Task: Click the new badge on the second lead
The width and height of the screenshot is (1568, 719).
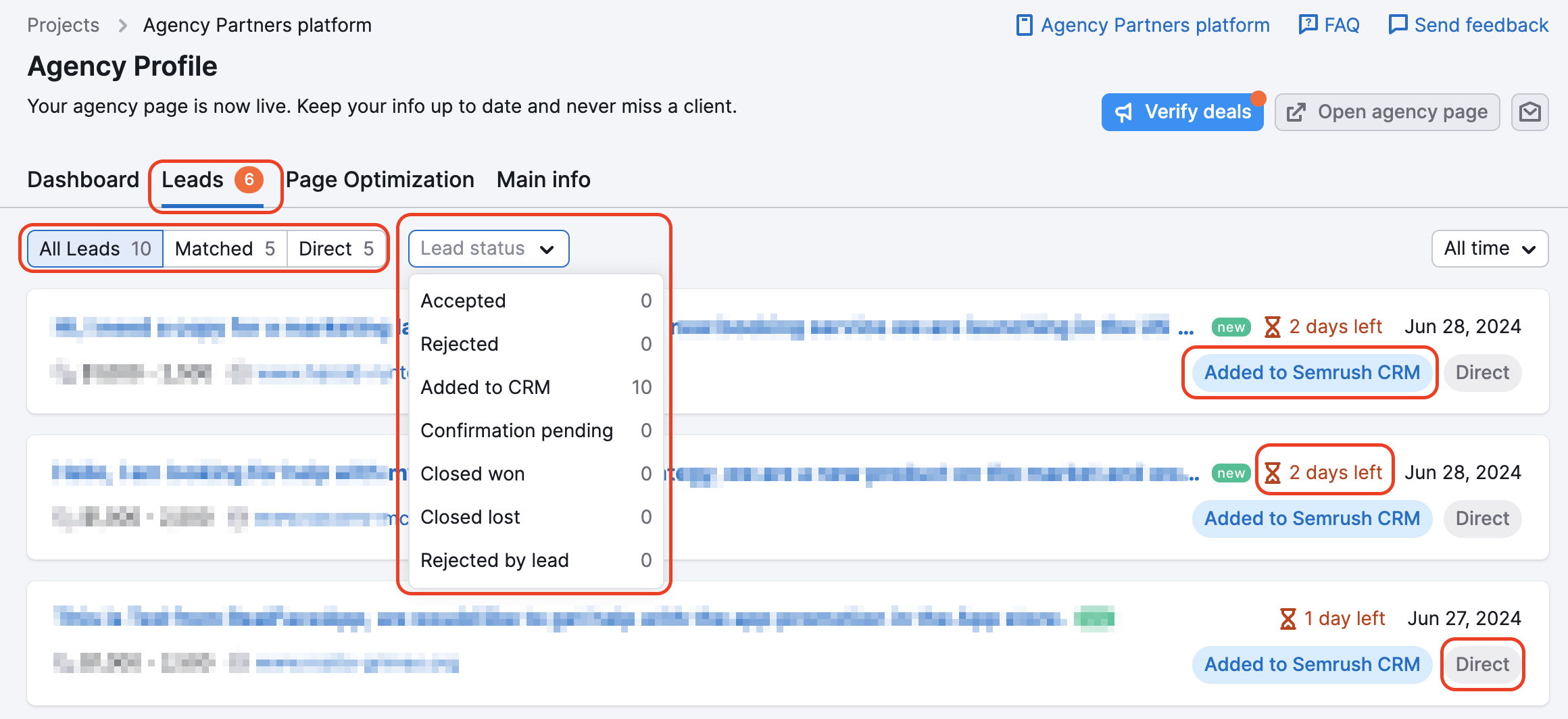Action: coord(1231,473)
